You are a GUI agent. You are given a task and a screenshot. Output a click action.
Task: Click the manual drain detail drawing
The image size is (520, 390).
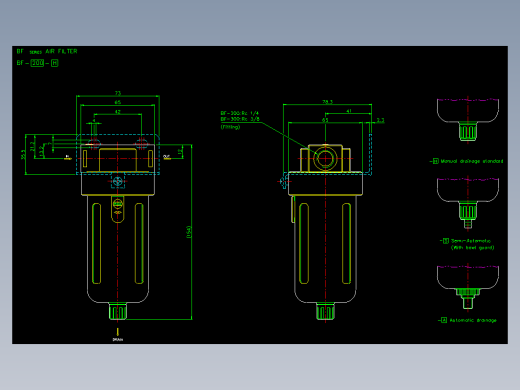point(468,120)
